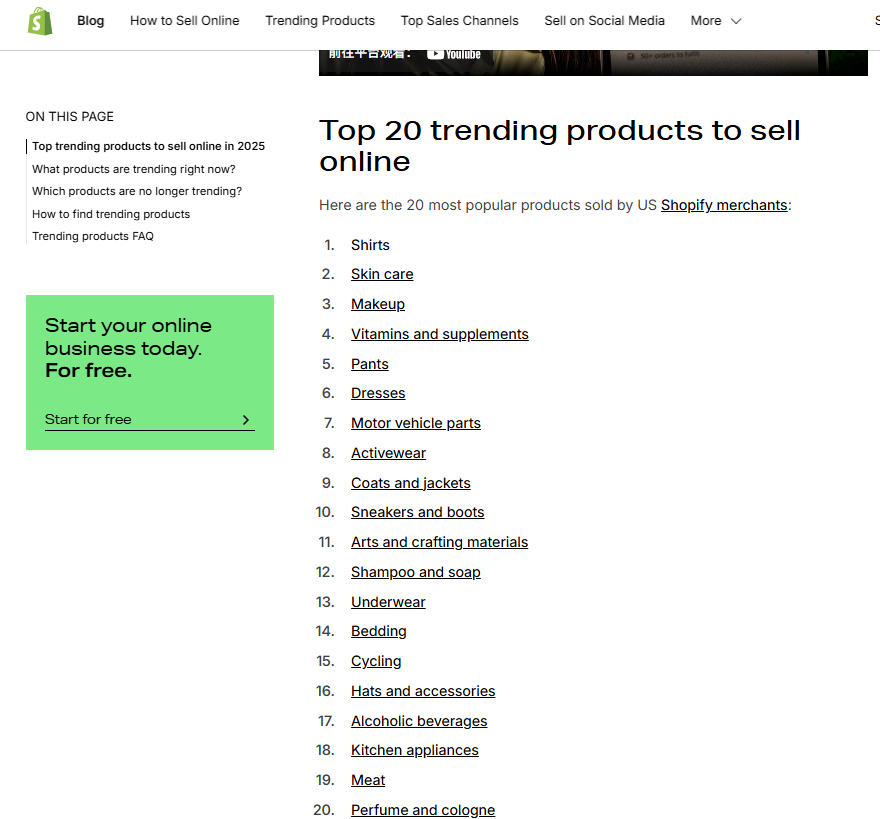
Task: Open the Shopify merchants link
Action: tap(723, 205)
